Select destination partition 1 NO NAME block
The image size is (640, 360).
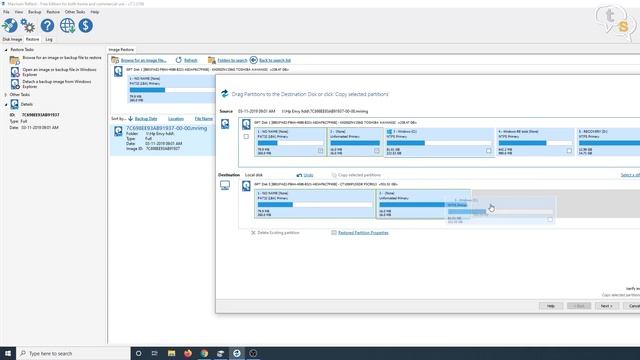(x=314, y=204)
